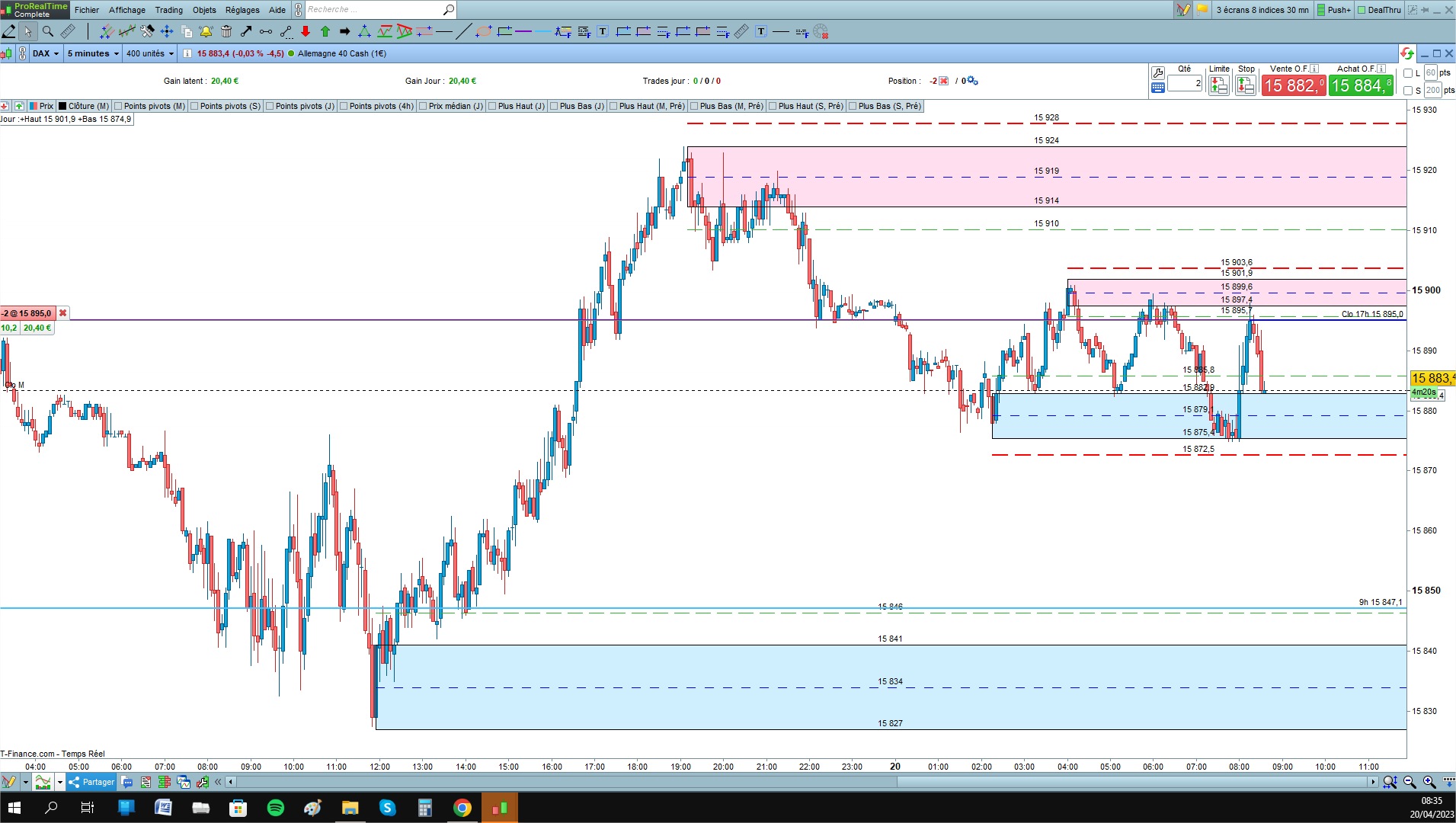
Task: Open the Trading menu
Action: [x=169, y=10]
